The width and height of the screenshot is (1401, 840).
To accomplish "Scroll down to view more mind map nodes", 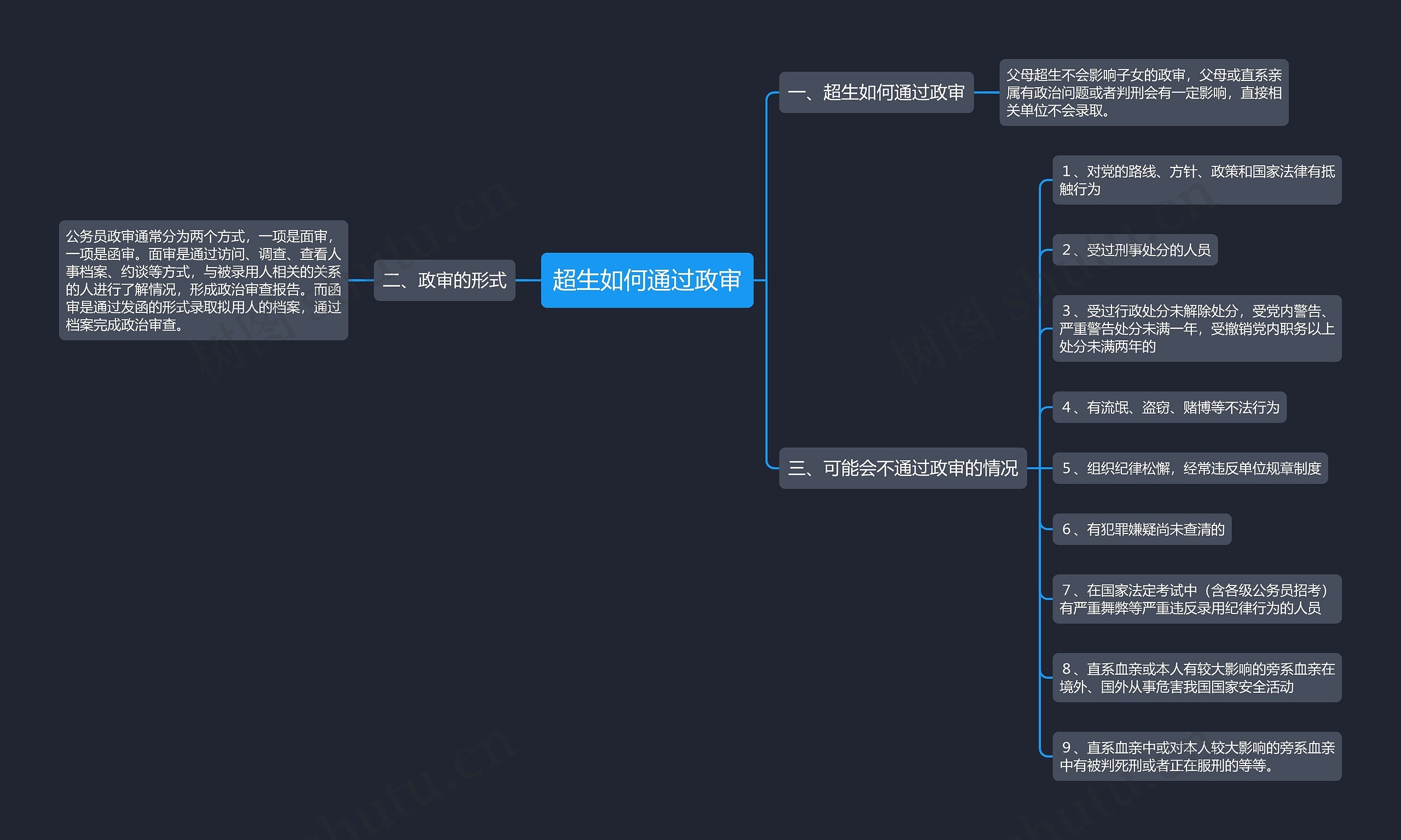I will pyautogui.click(x=700, y=820).
